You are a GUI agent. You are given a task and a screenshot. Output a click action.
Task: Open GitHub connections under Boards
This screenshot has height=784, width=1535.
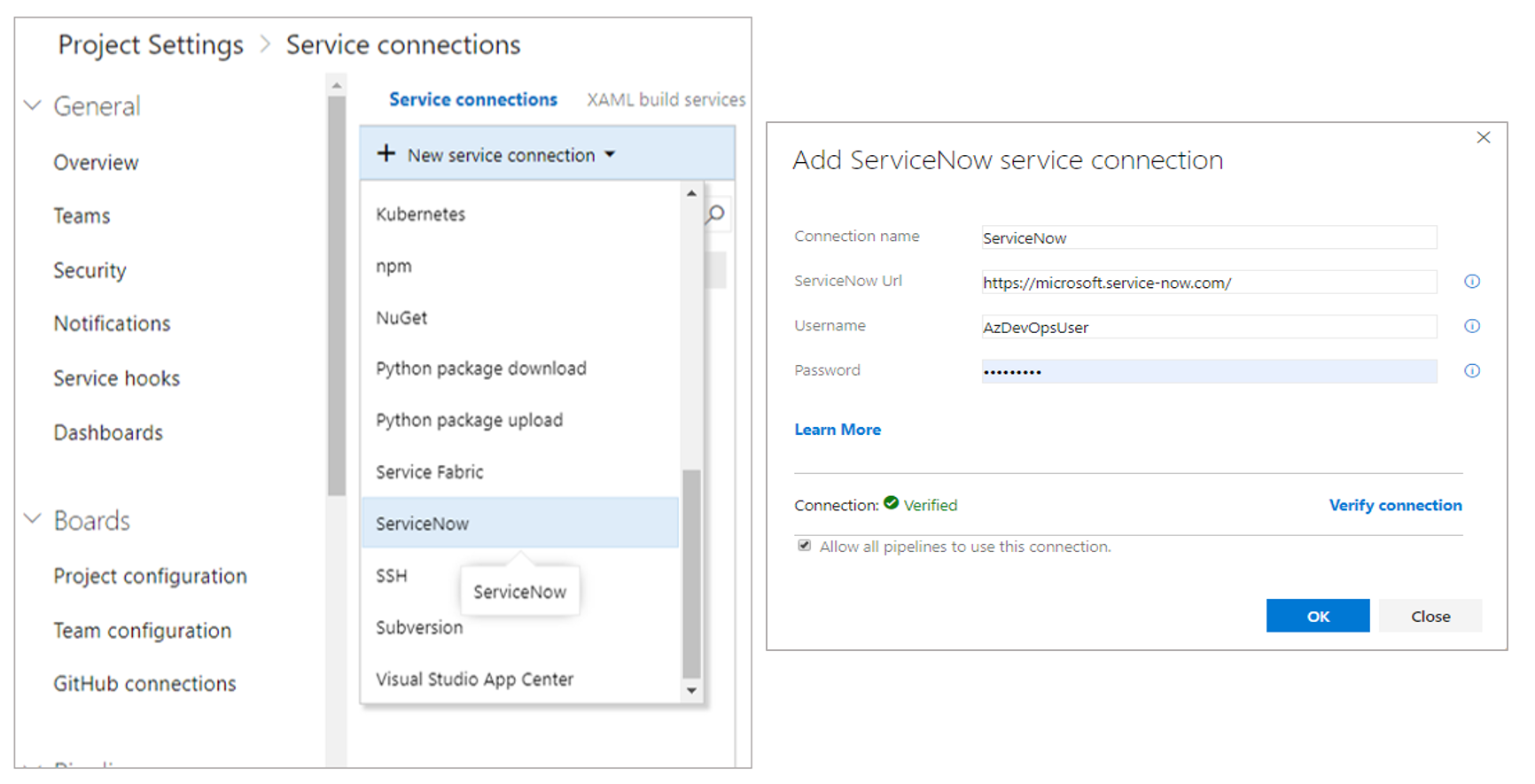click(144, 683)
